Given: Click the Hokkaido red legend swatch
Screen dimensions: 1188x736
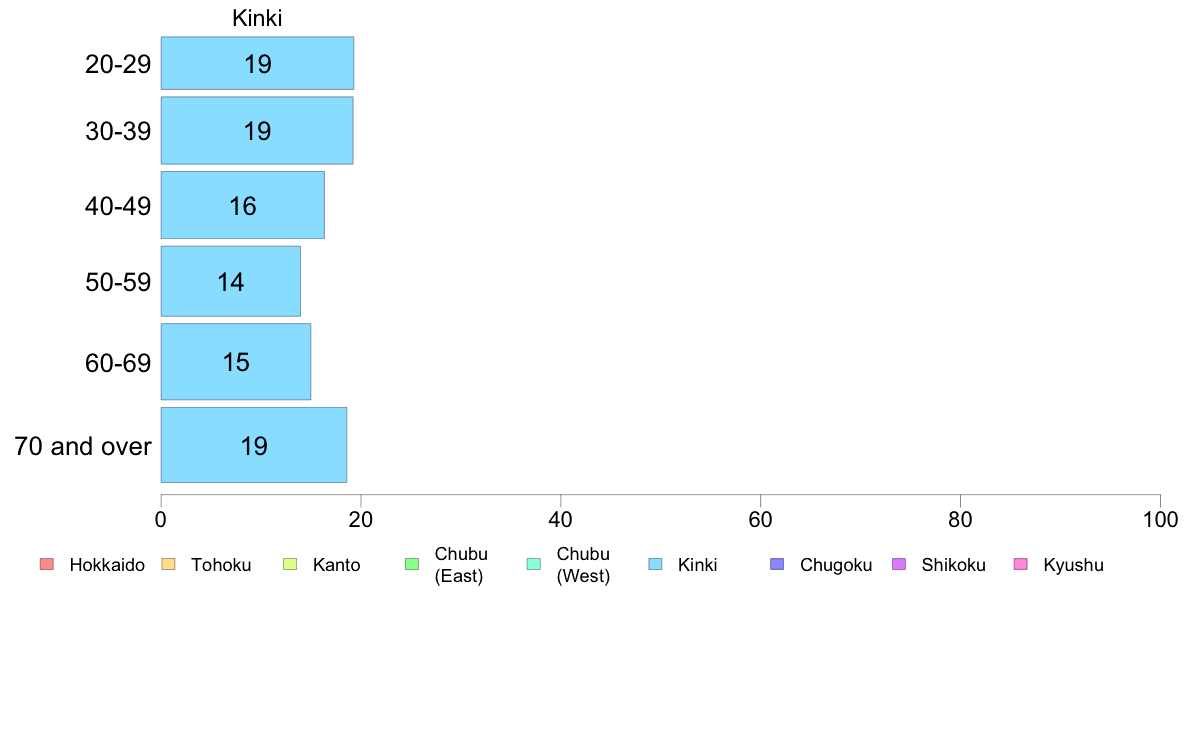Looking at the screenshot, I should [47, 564].
